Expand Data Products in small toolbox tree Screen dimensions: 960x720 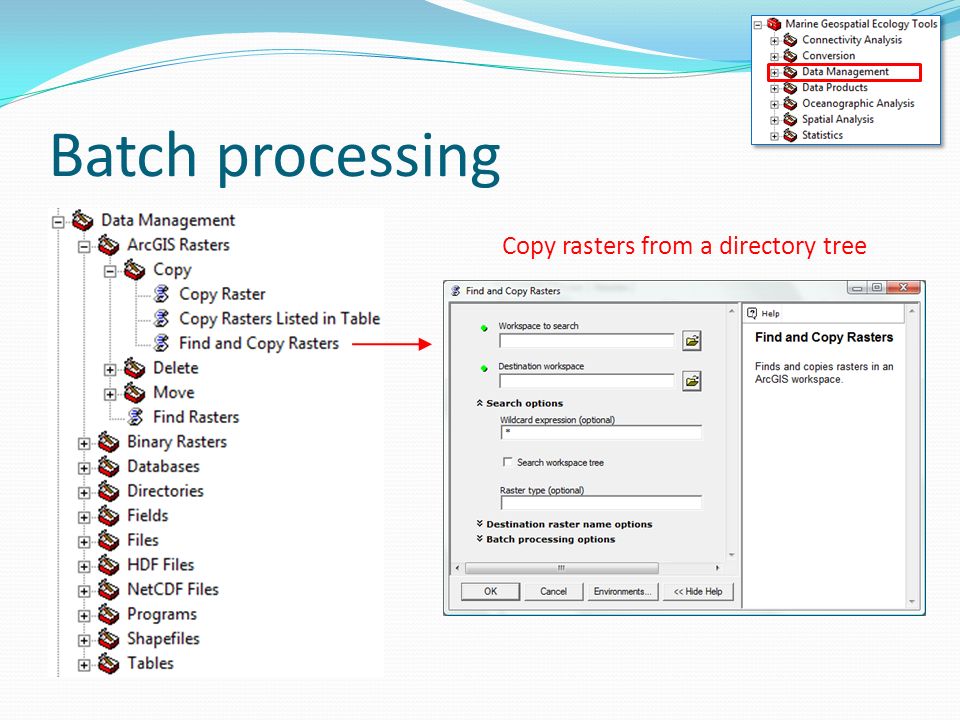tap(774, 89)
